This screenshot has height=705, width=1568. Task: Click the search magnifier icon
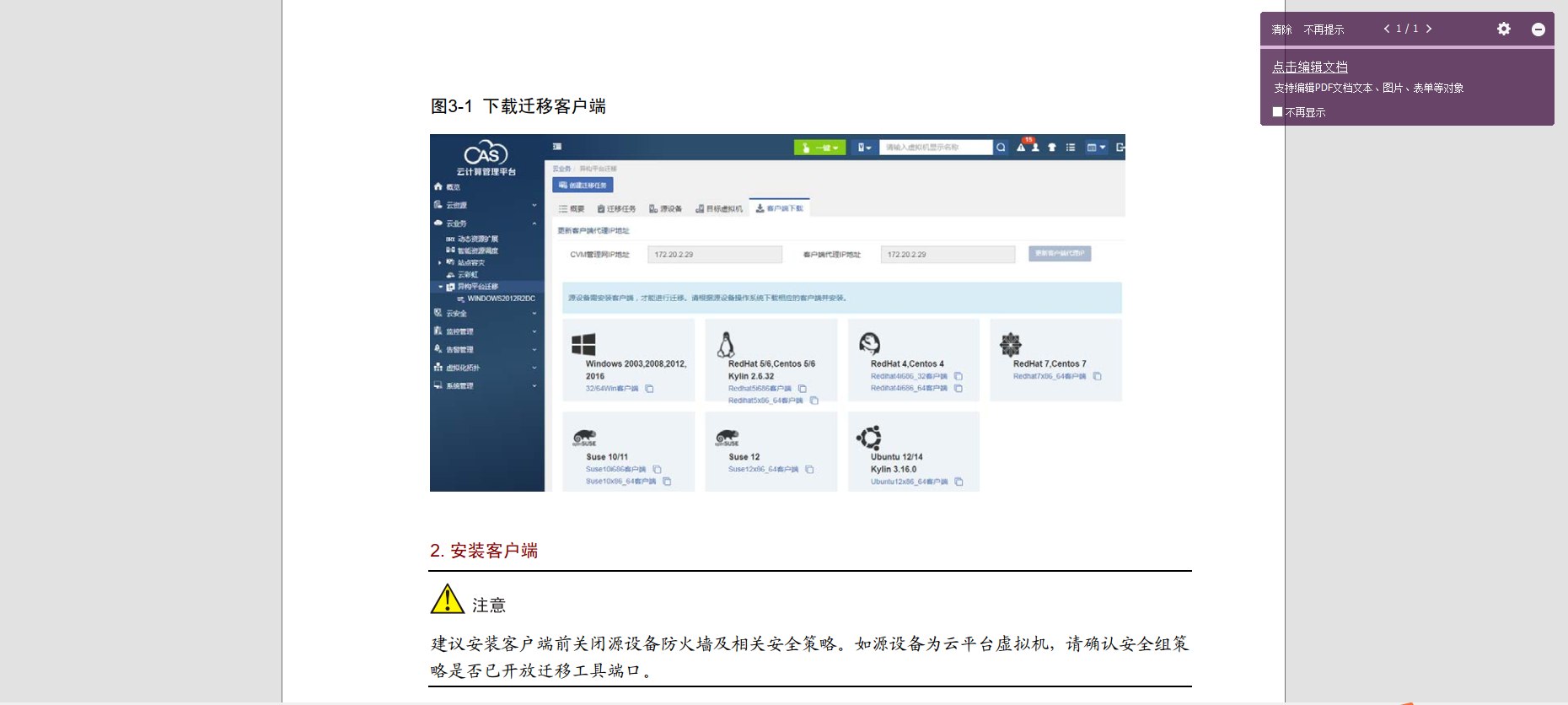(x=1001, y=148)
